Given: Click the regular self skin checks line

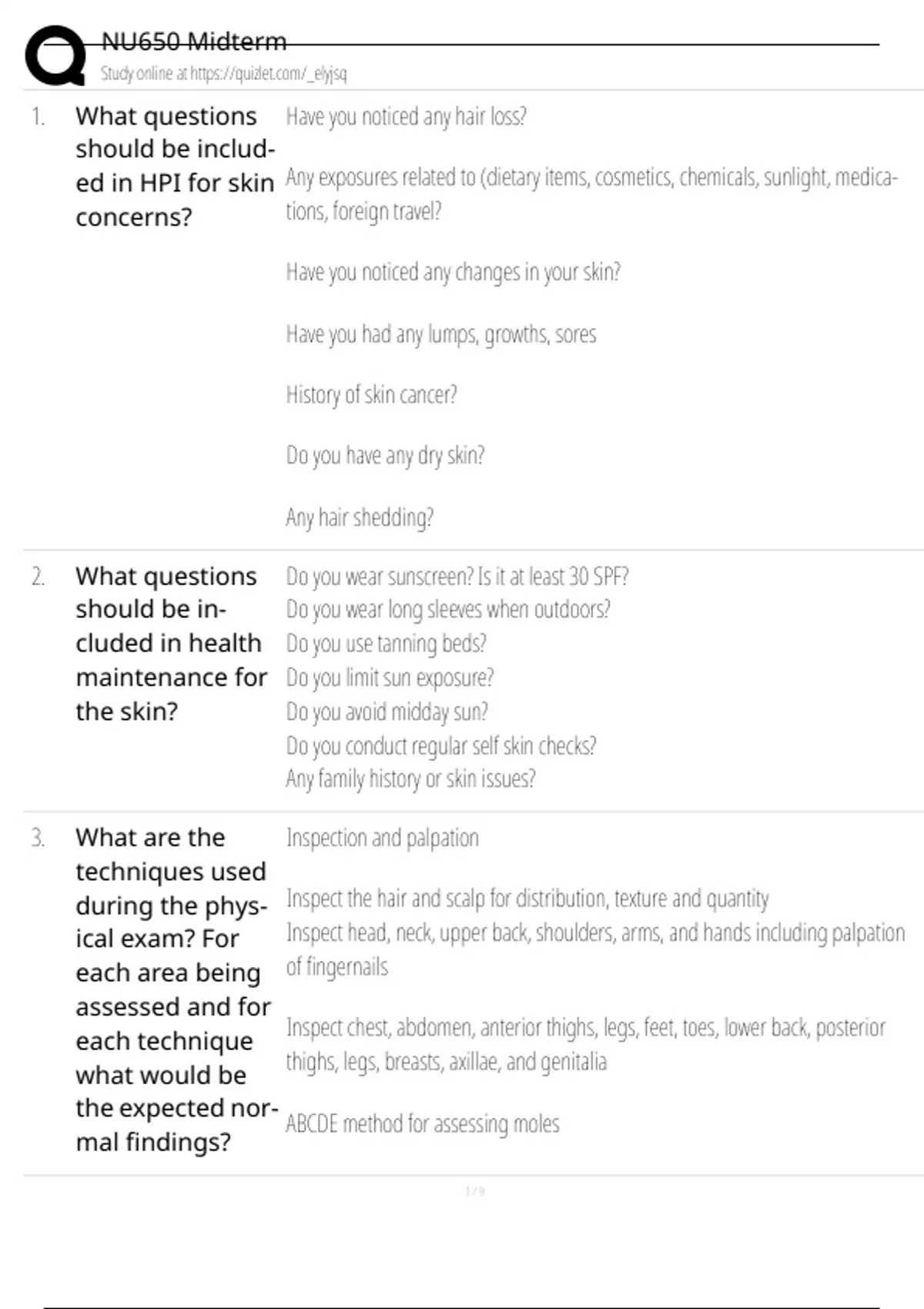Looking at the screenshot, I should tap(440, 745).
